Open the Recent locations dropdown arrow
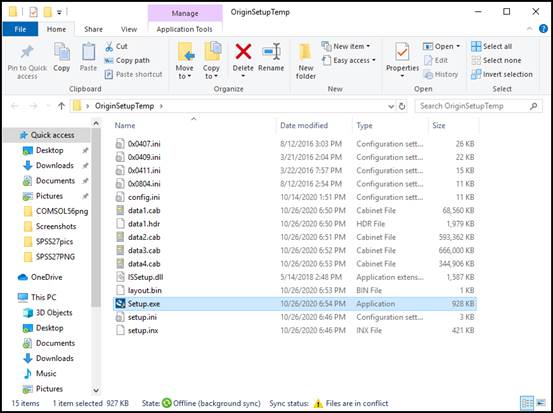Viewport: 553px width, 413px height. pos(48,106)
